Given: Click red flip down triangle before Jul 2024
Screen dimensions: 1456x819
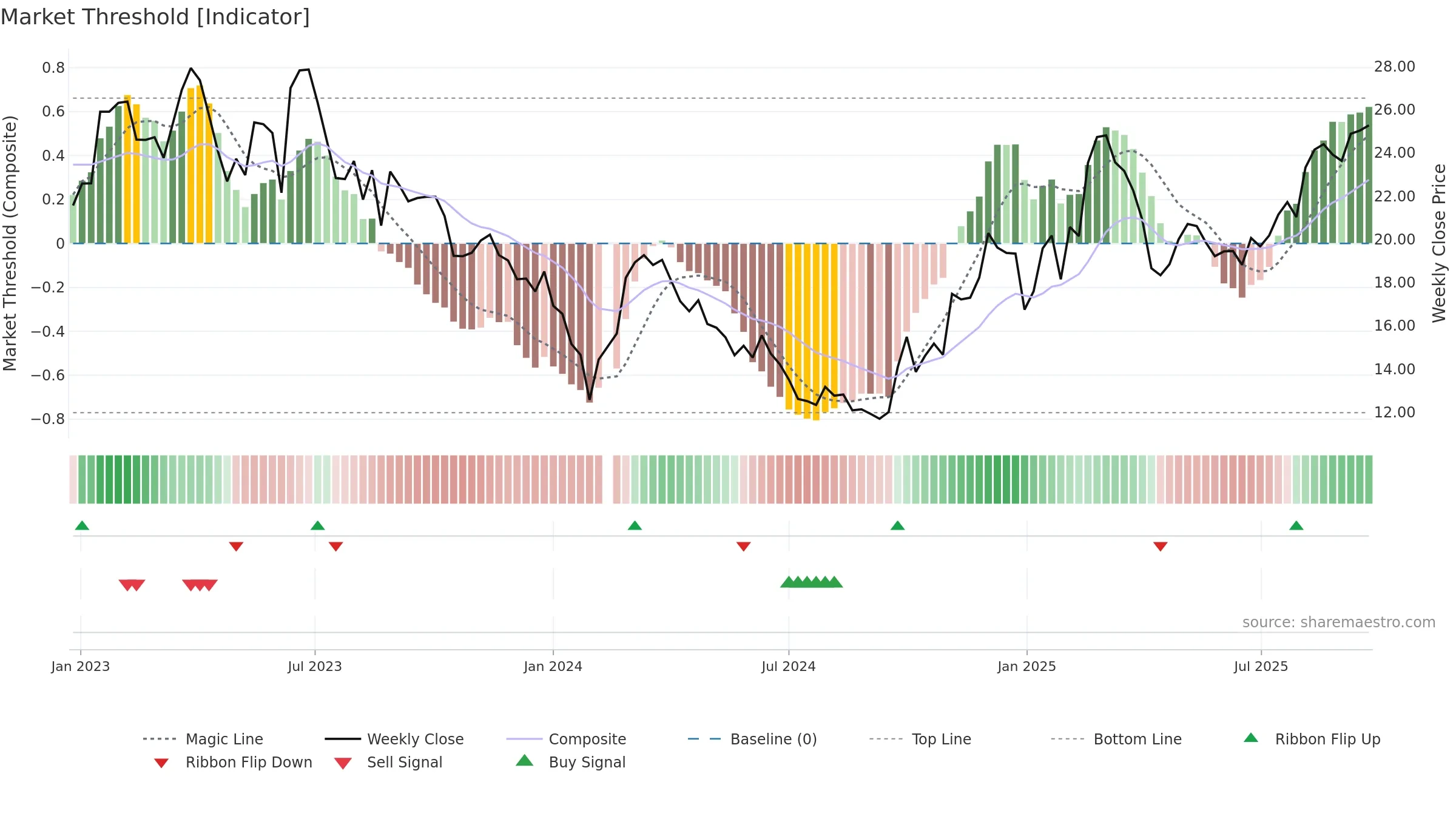Looking at the screenshot, I should (743, 547).
